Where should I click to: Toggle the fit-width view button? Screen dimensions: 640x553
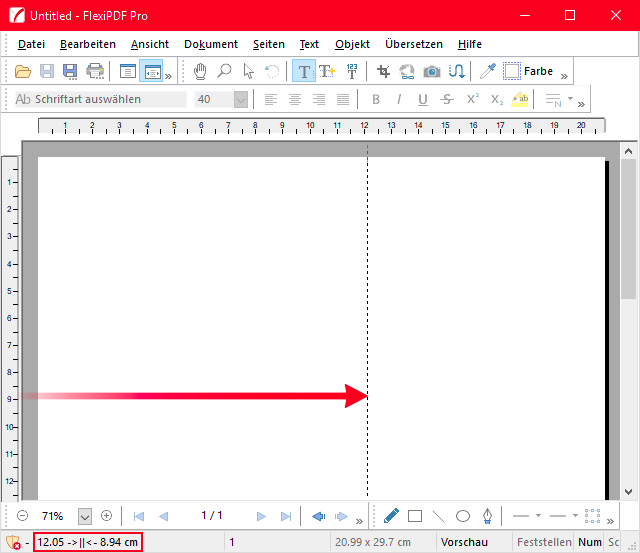pyautogui.click(x=151, y=71)
